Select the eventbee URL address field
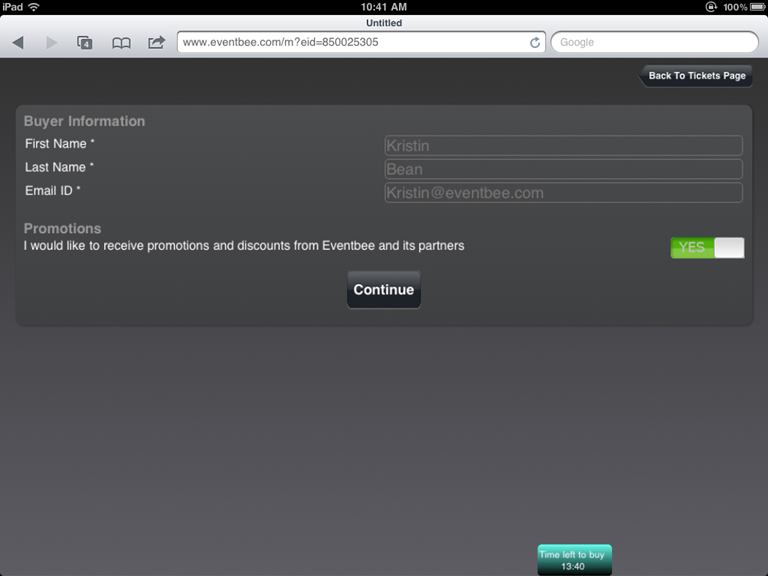Viewport: 768px width, 576px height. (x=350, y=43)
